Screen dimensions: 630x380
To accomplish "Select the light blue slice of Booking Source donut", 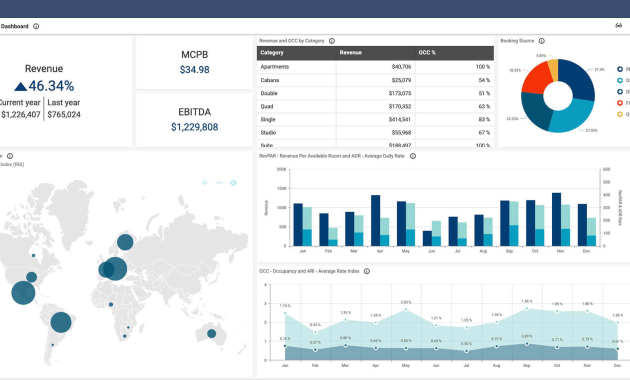I will 571,116.
